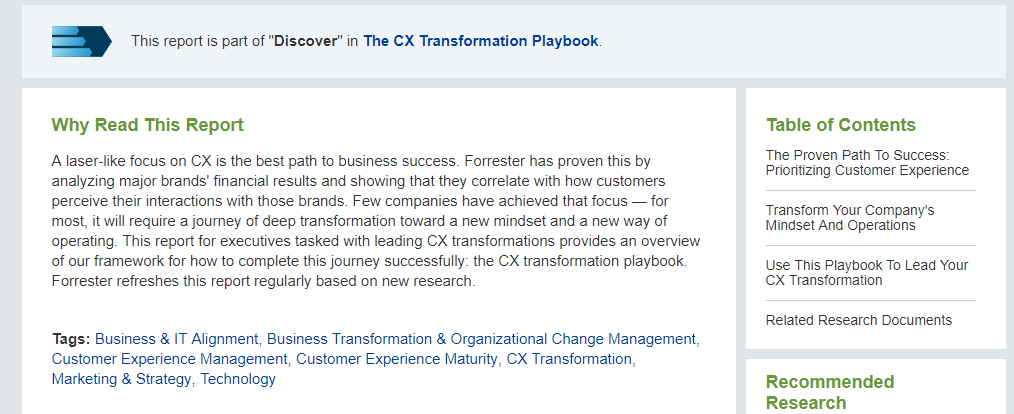Screen dimensions: 1014x414
Task: Open the CX Transformation tag
Action: point(569,359)
